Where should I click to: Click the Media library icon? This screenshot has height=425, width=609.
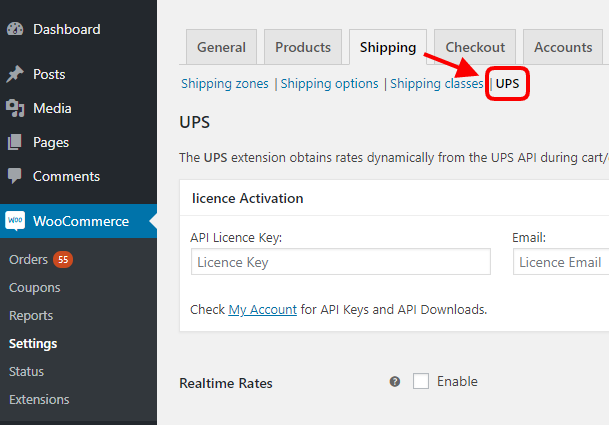coord(15,108)
